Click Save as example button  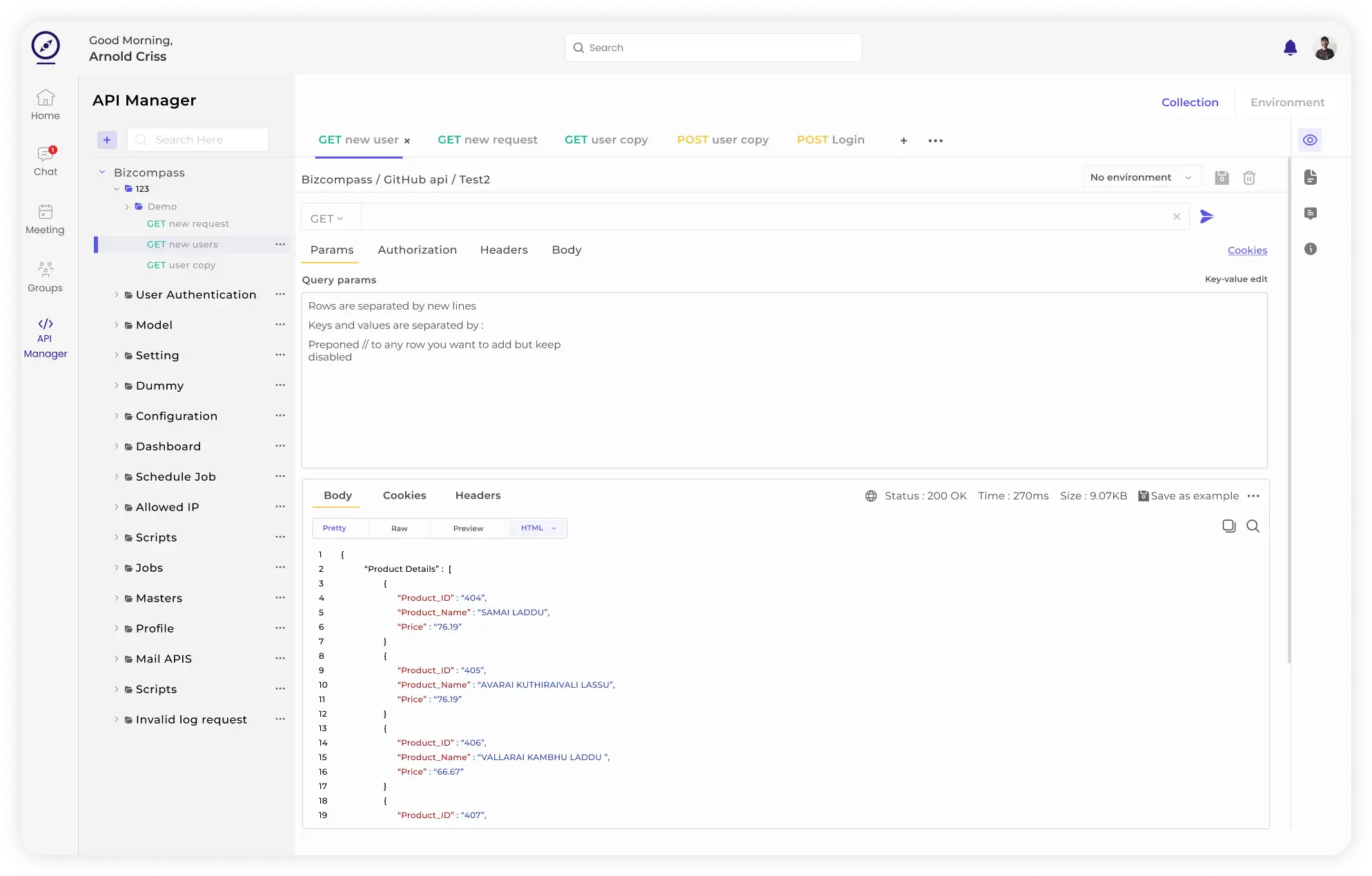[1188, 496]
